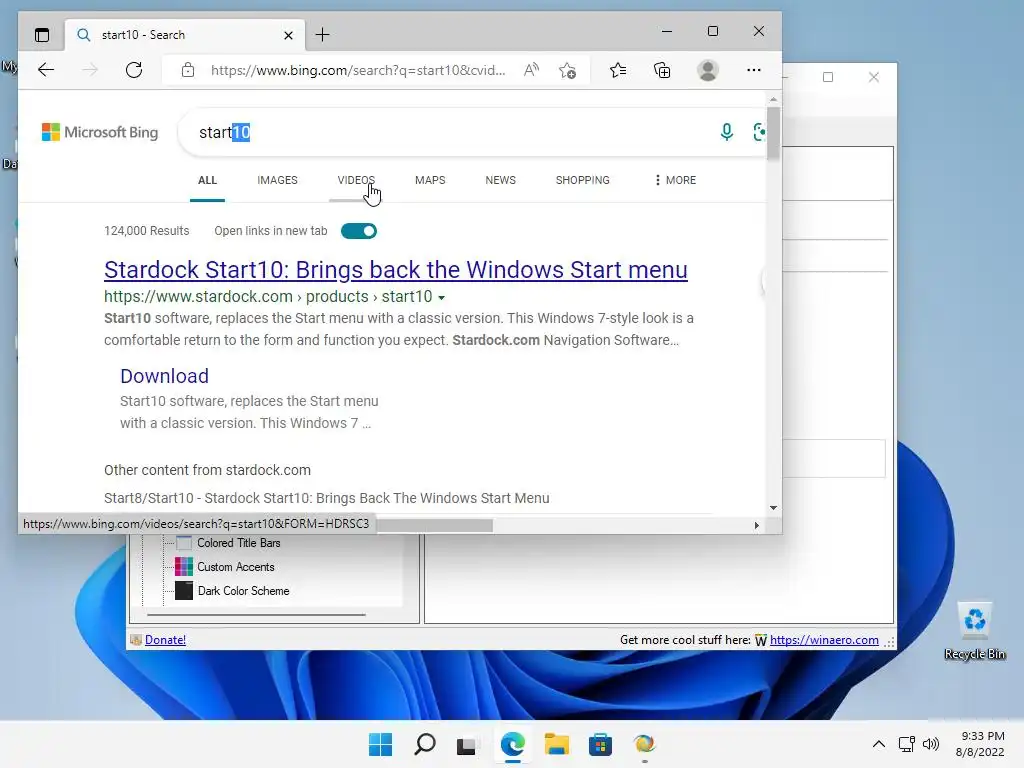Open Microsoft Store from taskbar
The width and height of the screenshot is (1024, 768).
coord(600,744)
